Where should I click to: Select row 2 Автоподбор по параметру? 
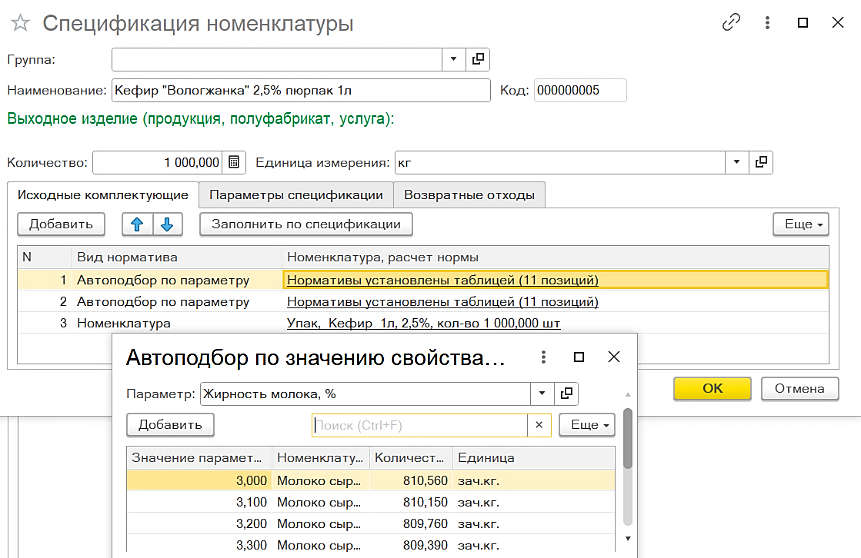click(177, 302)
